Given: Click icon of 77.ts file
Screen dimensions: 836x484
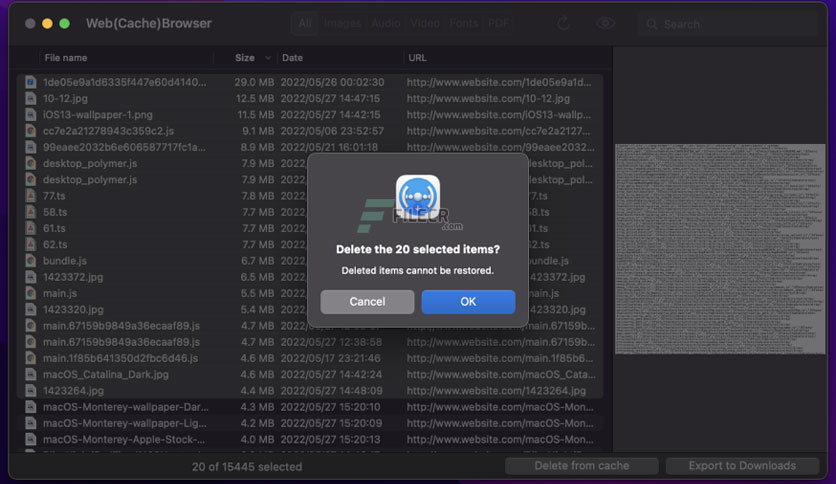Looking at the screenshot, I should [x=31, y=196].
